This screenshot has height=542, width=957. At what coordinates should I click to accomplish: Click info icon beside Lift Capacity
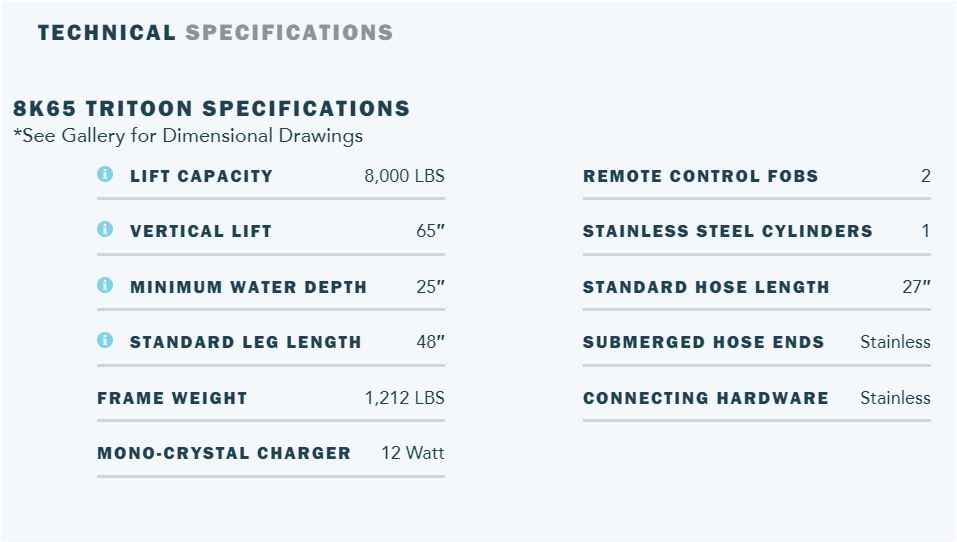[x=105, y=175]
